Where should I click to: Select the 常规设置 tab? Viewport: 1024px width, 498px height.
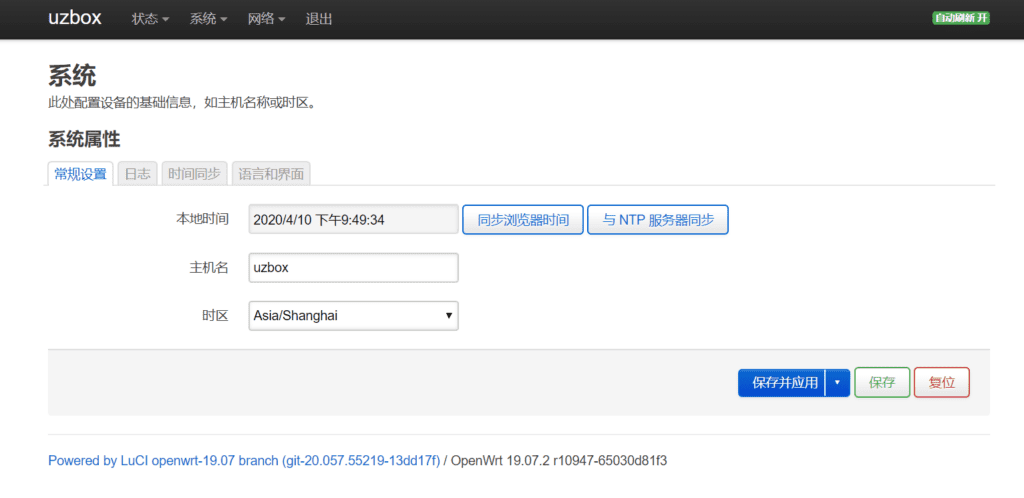tap(80, 174)
